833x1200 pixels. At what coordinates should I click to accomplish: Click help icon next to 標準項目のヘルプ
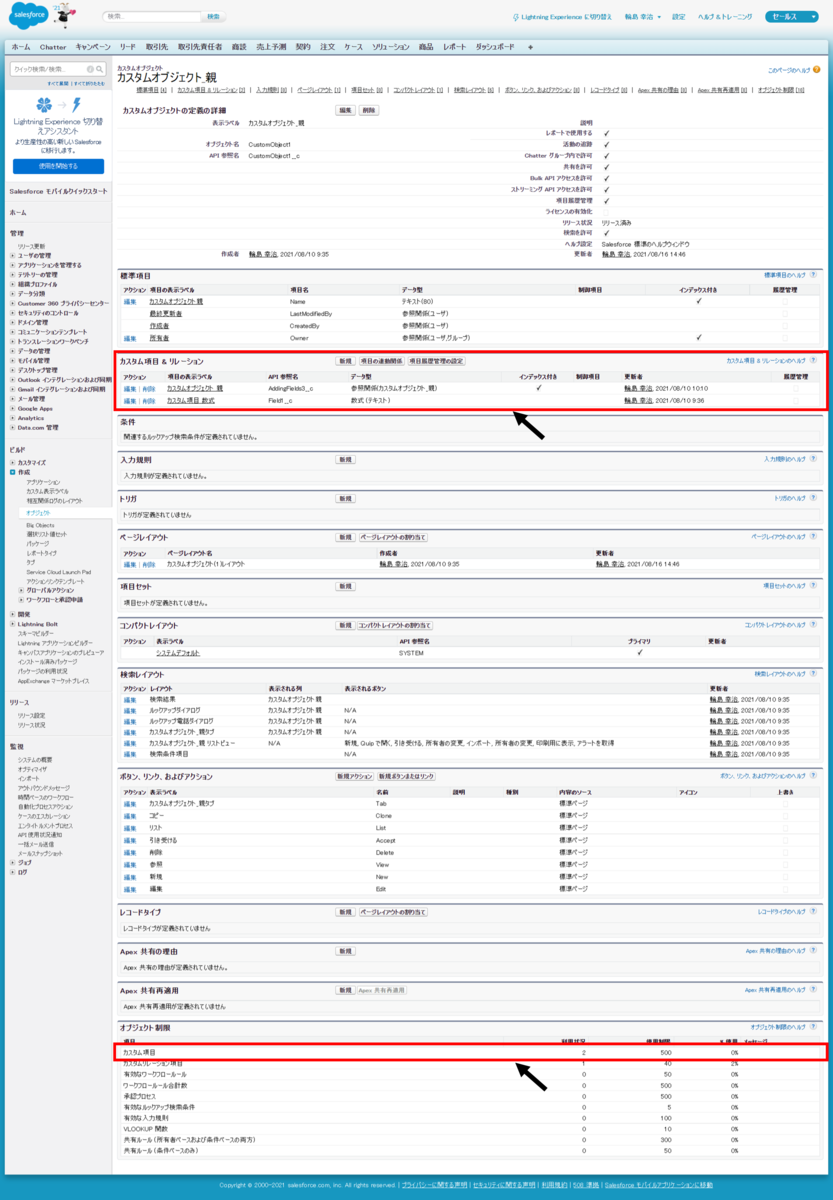(x=813, y=274)
